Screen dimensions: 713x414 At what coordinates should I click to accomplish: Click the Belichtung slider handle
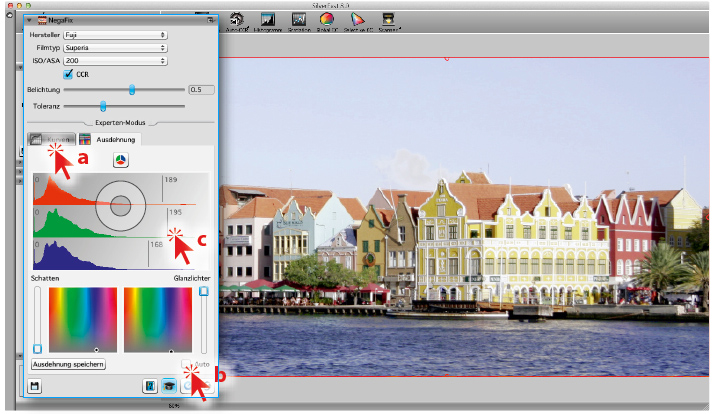(132, 90)
